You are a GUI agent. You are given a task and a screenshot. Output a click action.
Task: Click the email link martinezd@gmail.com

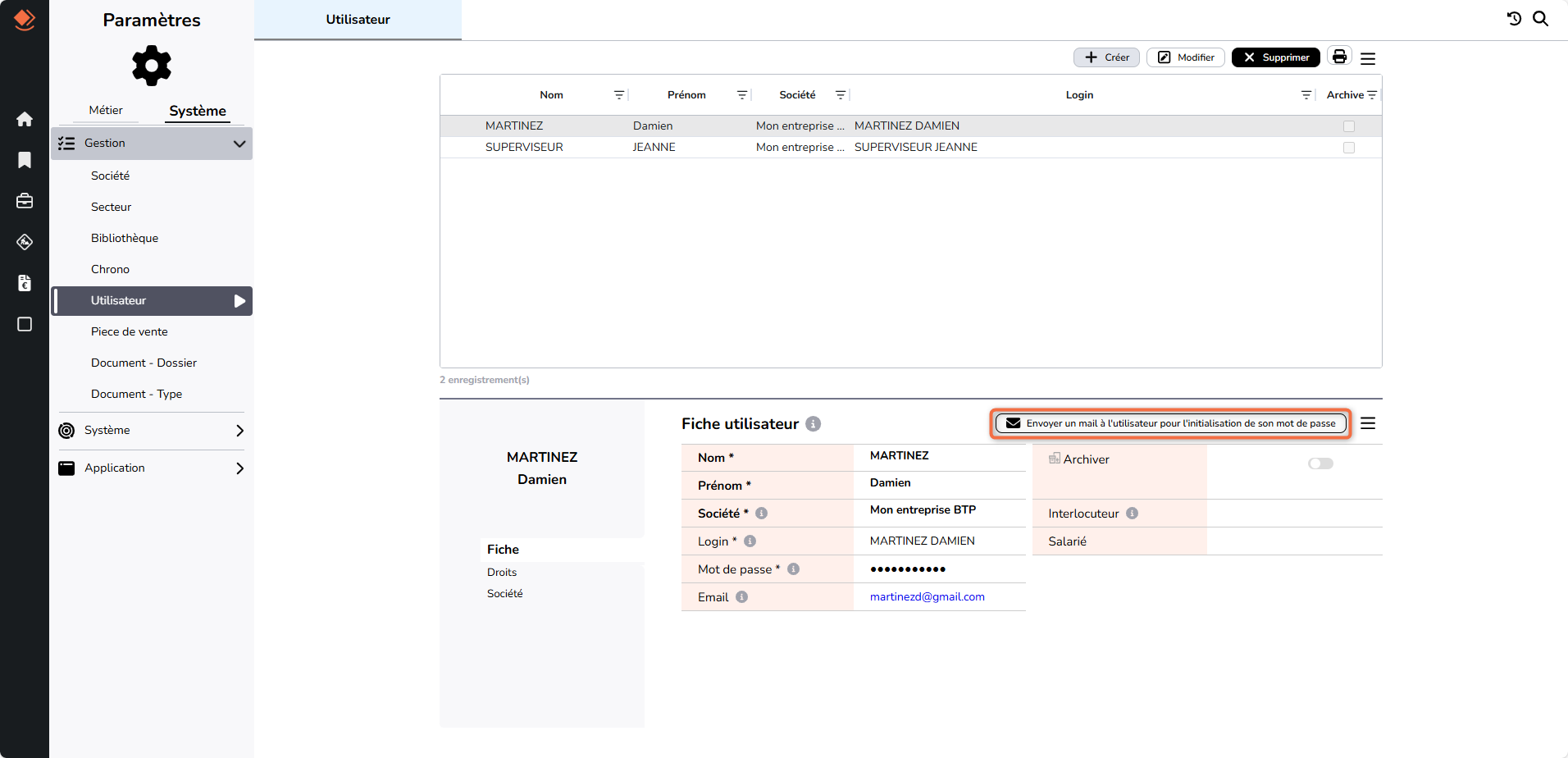(927, 596)
